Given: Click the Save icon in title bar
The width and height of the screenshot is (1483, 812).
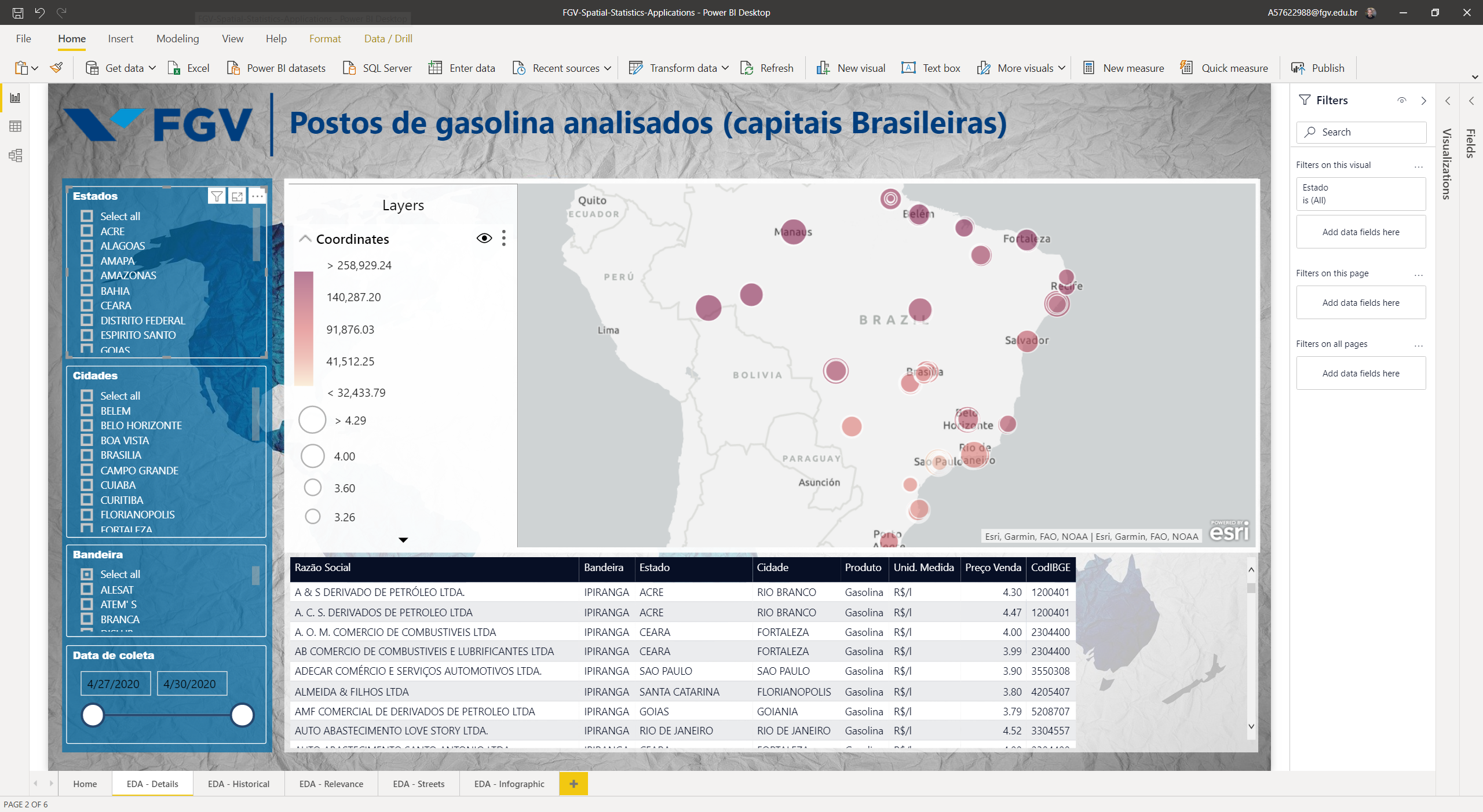Looking at the screenshot, I should (x=18, y=12).
